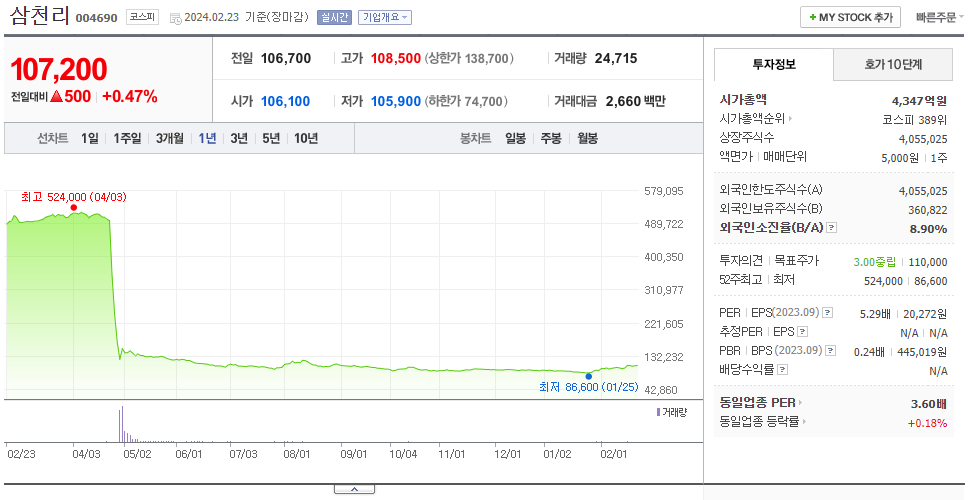Show the 주봉 candle chart
The height and width of the screenshot is (500, 968).
click(551, 138)
